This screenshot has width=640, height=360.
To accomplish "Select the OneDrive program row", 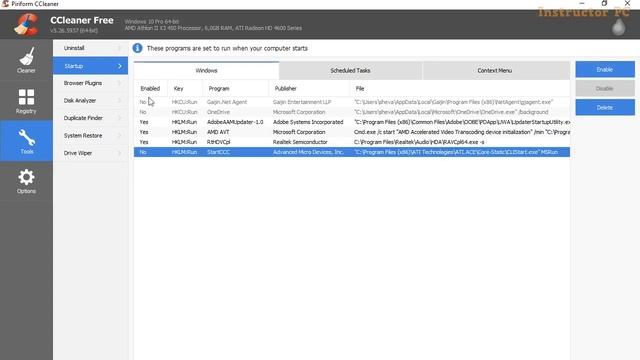I will coord(352,112).
